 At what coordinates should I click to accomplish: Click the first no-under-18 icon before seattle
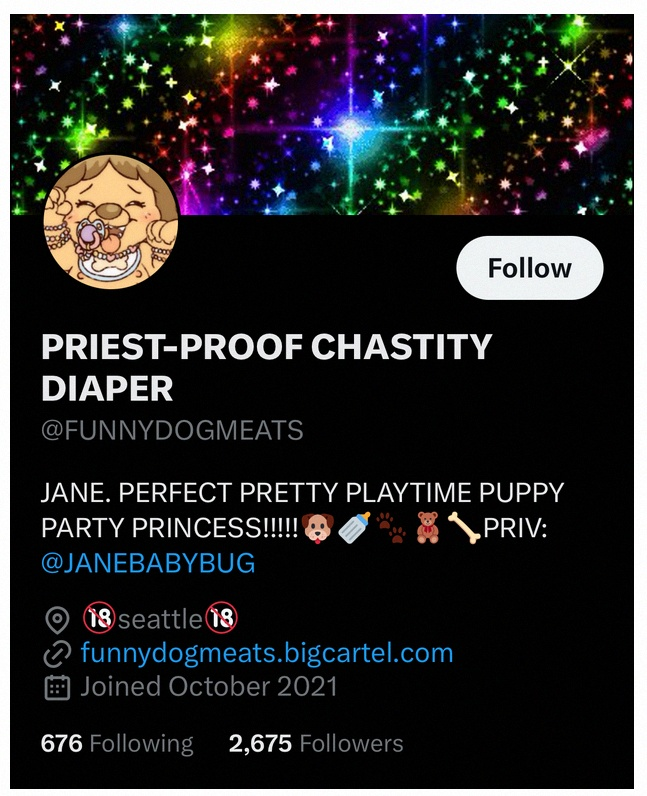100,618
